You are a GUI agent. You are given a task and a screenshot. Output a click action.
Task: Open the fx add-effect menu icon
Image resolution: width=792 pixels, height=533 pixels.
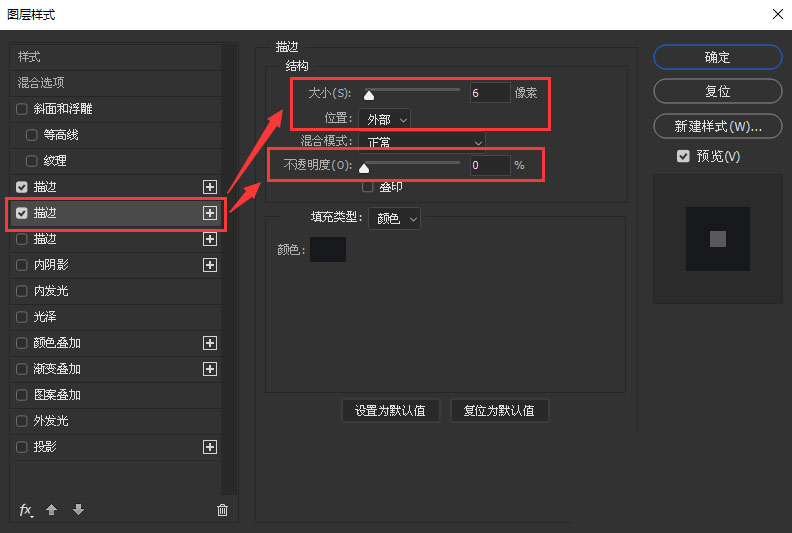(26, 510)
